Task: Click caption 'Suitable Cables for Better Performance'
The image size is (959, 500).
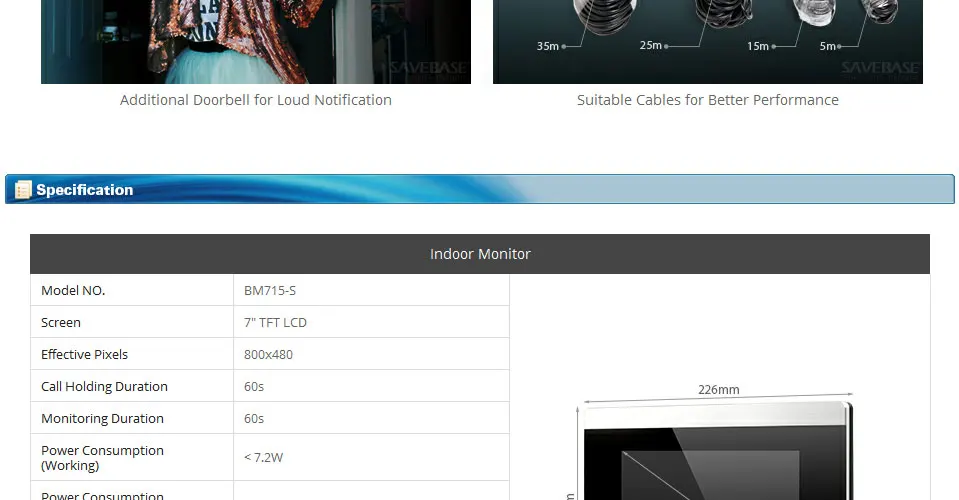Action: [708, 100]
